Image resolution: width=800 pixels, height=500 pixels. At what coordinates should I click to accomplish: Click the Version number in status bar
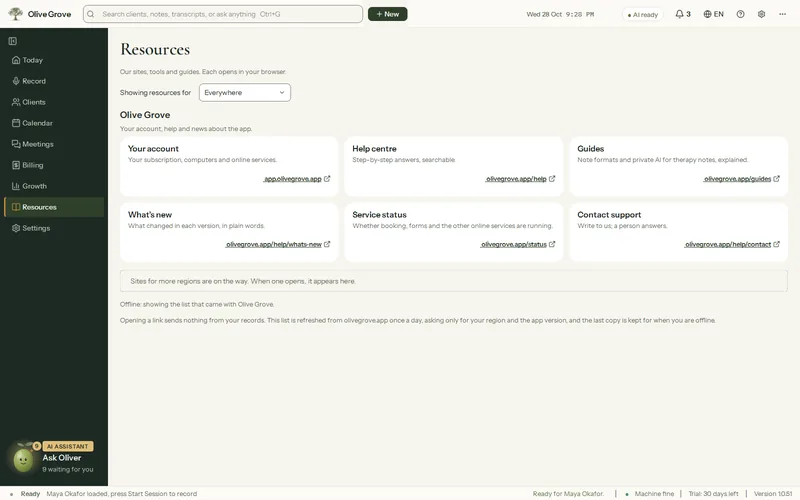(773, 494)
